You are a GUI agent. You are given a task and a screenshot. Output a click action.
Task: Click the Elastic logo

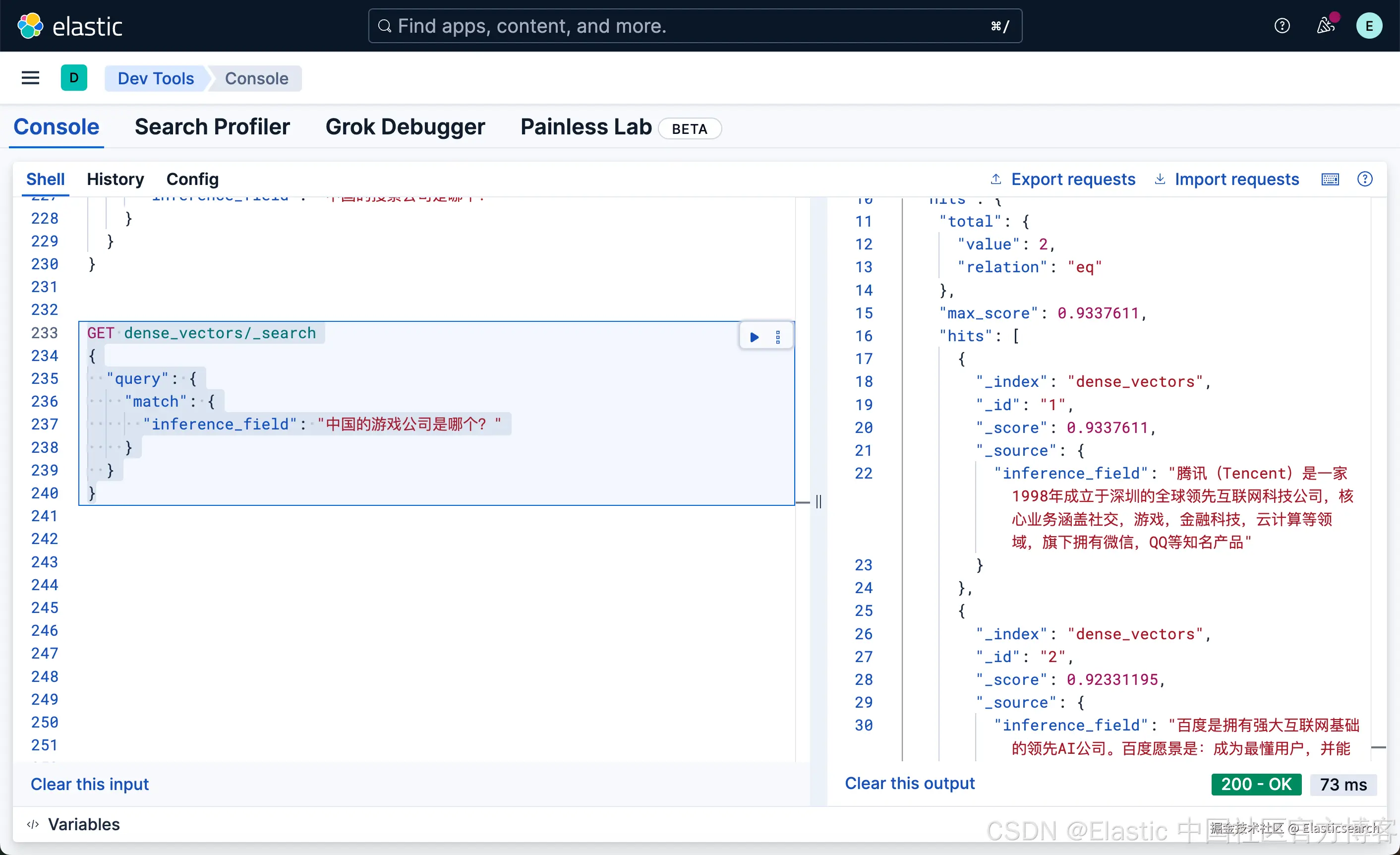(x=70, y=26)
